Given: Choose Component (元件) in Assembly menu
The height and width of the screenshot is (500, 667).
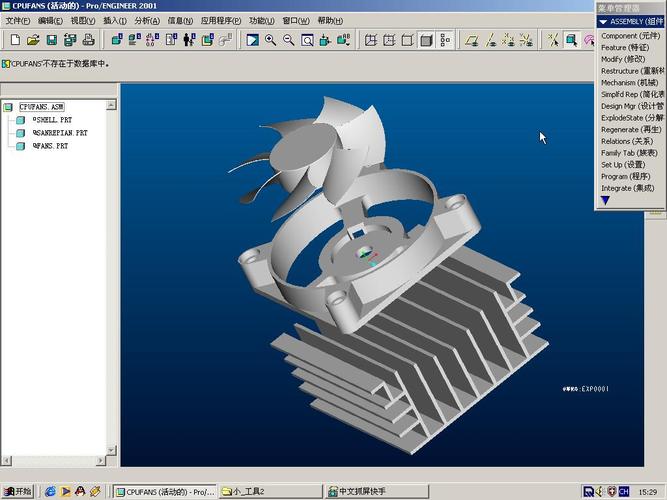Looking at the screenshot, I should pyautogui.click(x=630, y=36).
